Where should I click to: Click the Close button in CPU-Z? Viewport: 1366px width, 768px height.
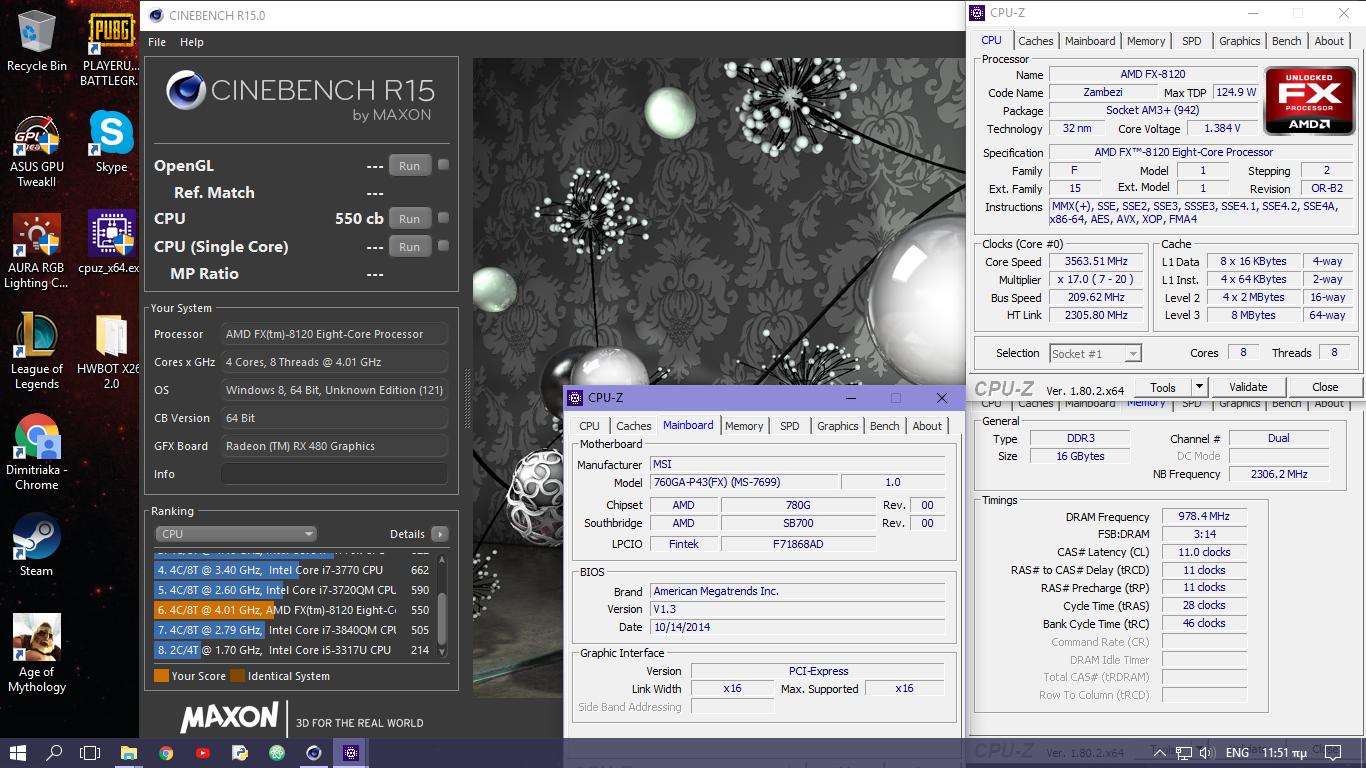coord(1325,387)
